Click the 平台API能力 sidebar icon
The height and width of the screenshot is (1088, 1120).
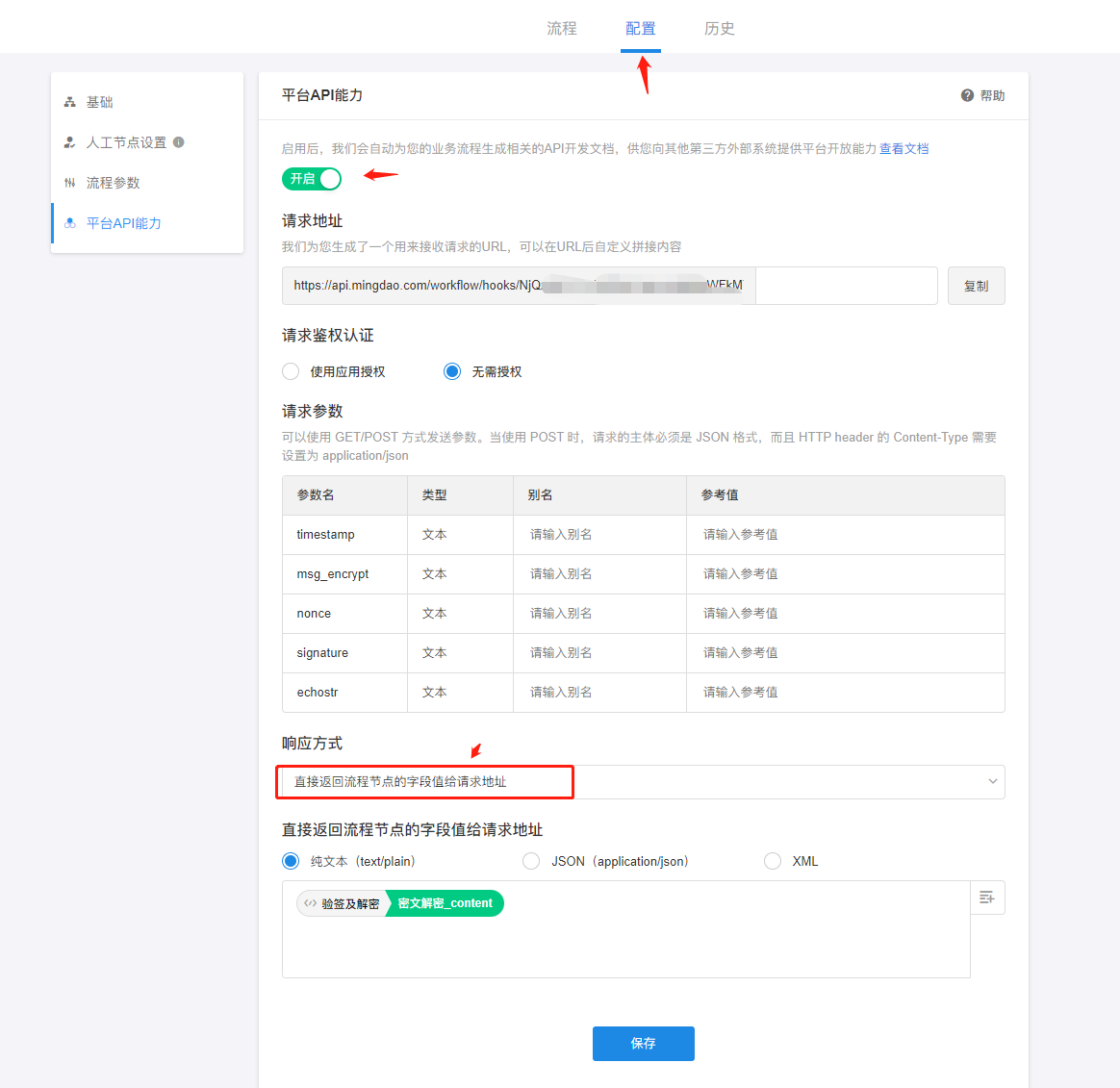(69, 223)
